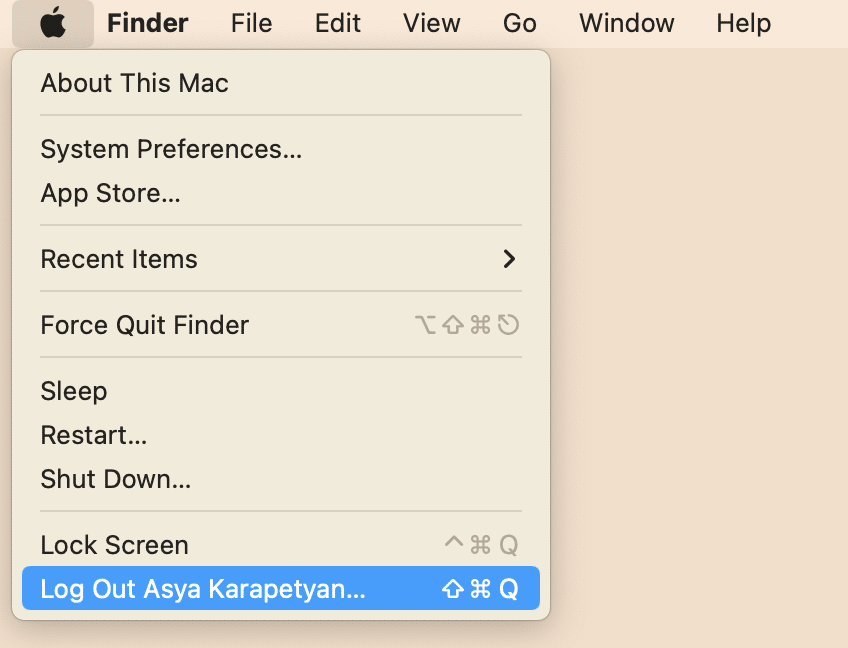Choose App Store from the menu
The image size is (848, 648).
point(110,193)
